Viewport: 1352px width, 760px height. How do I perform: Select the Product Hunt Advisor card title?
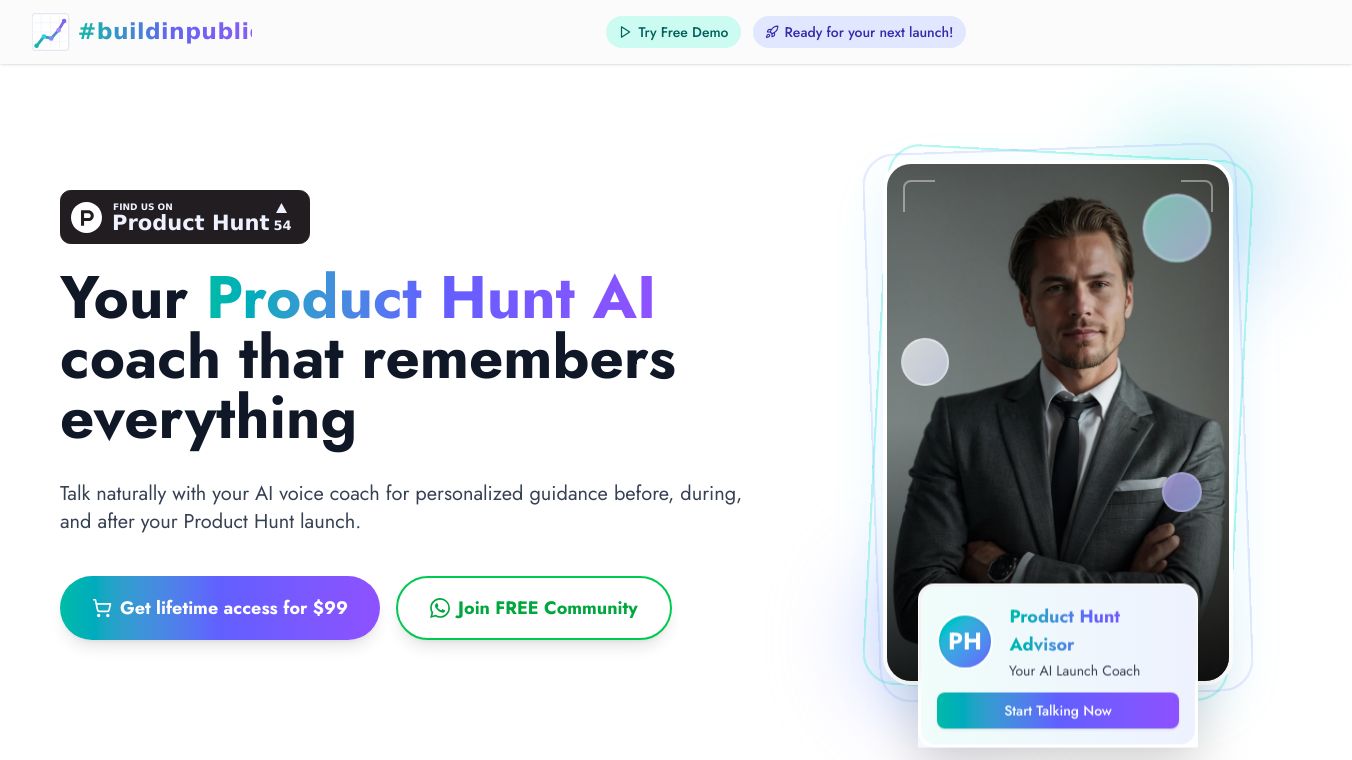(x=1064, y=630)
